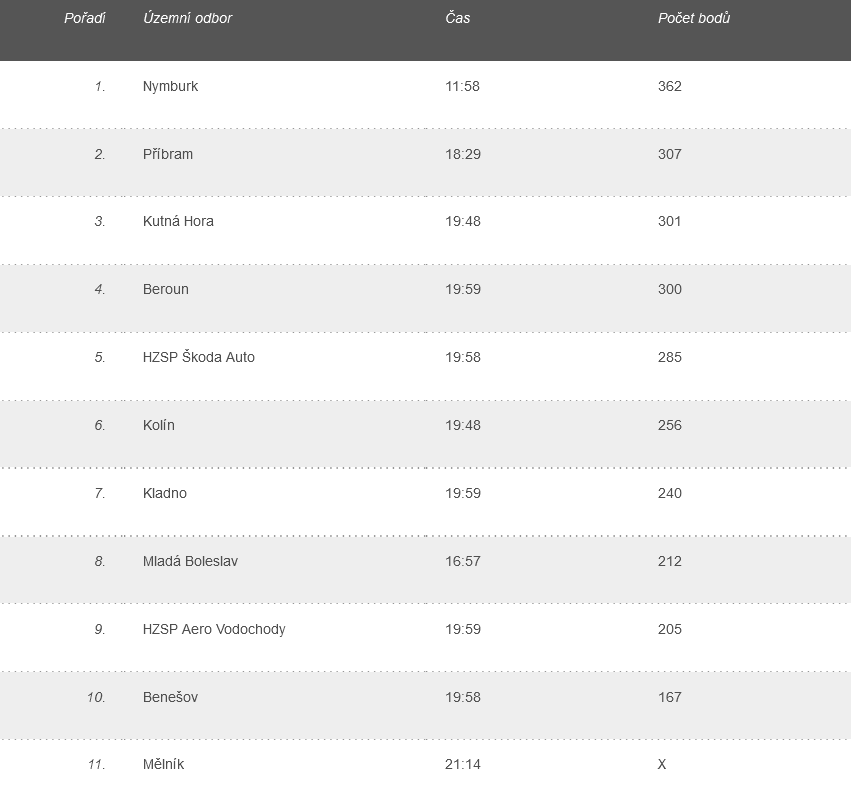Click the Kutná Hora entry
This screenshot has width=851, height=803.
click(178, 221)
